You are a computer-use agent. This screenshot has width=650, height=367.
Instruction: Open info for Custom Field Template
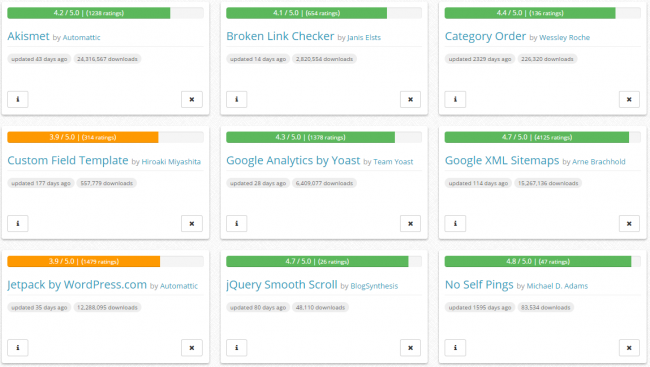coord(18,224)
